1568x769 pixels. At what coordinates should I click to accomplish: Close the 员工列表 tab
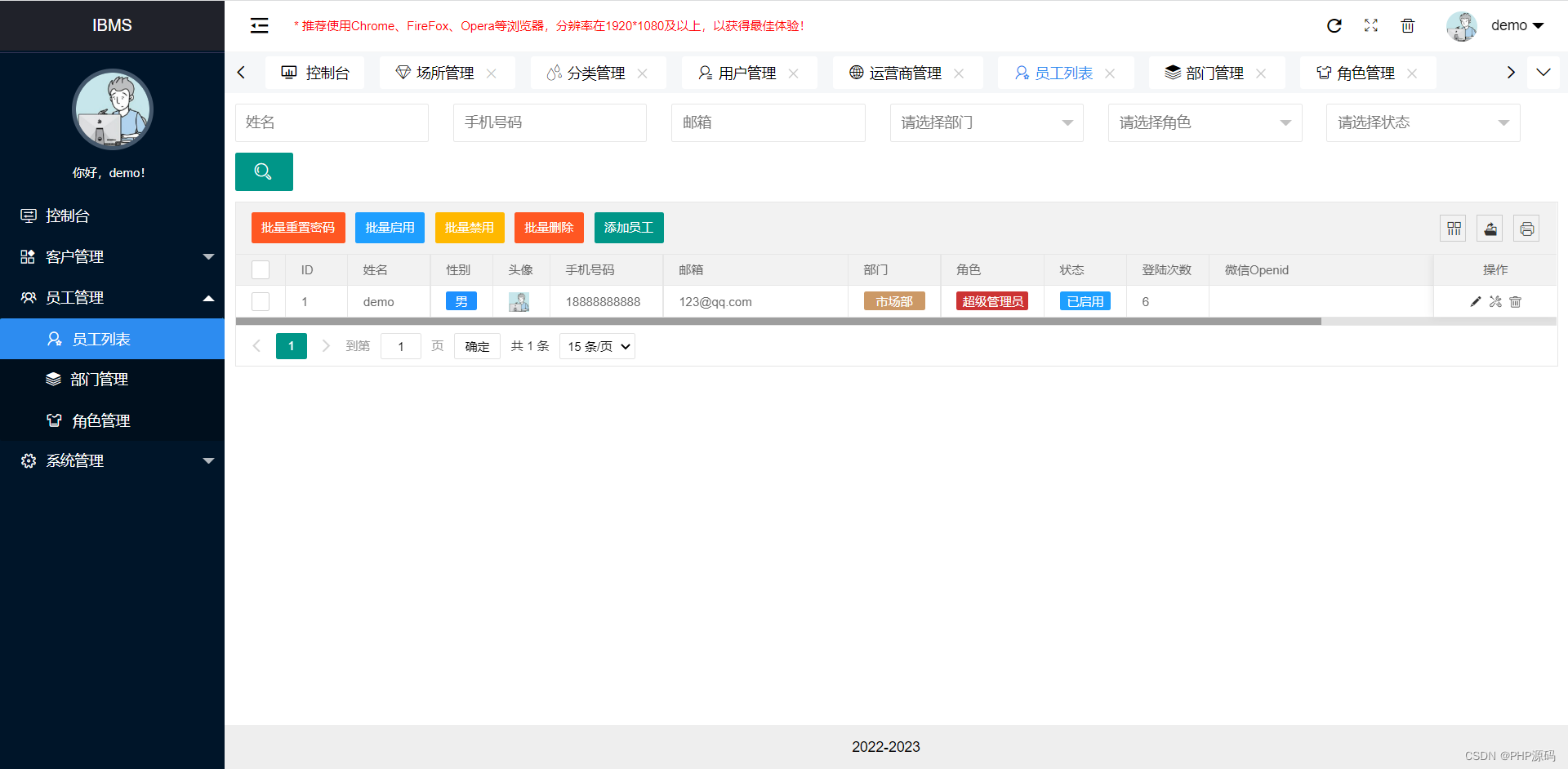[x=1110, y=73]
